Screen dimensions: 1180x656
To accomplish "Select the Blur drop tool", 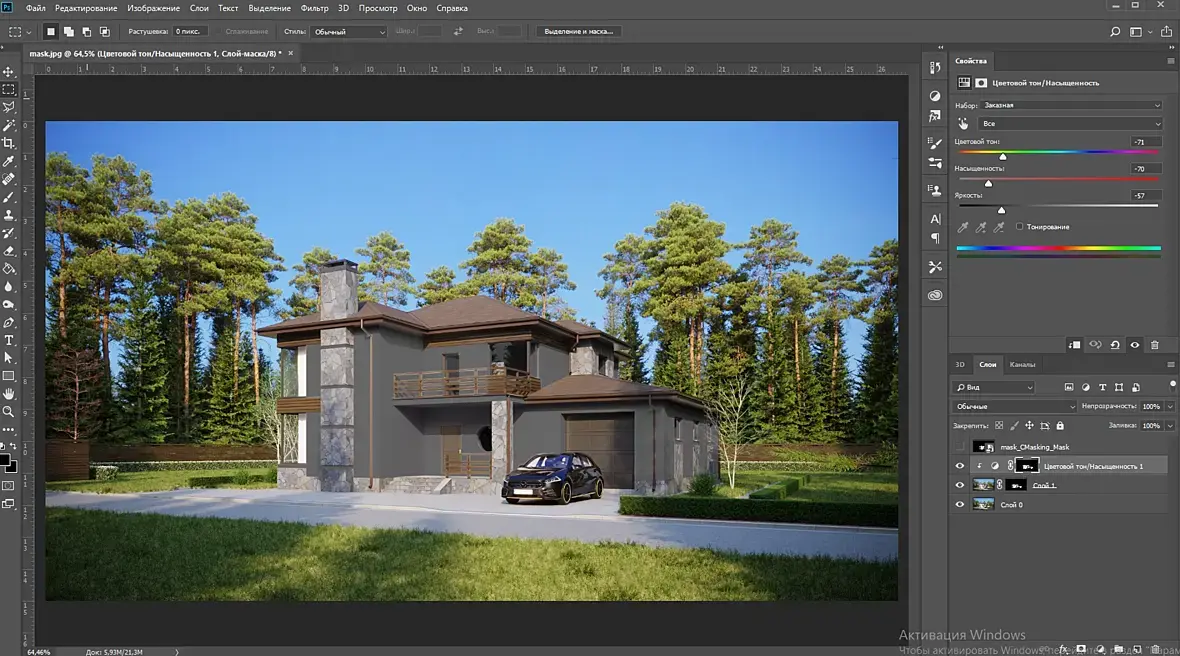I will pyautogui.click(x=9, y=287).
